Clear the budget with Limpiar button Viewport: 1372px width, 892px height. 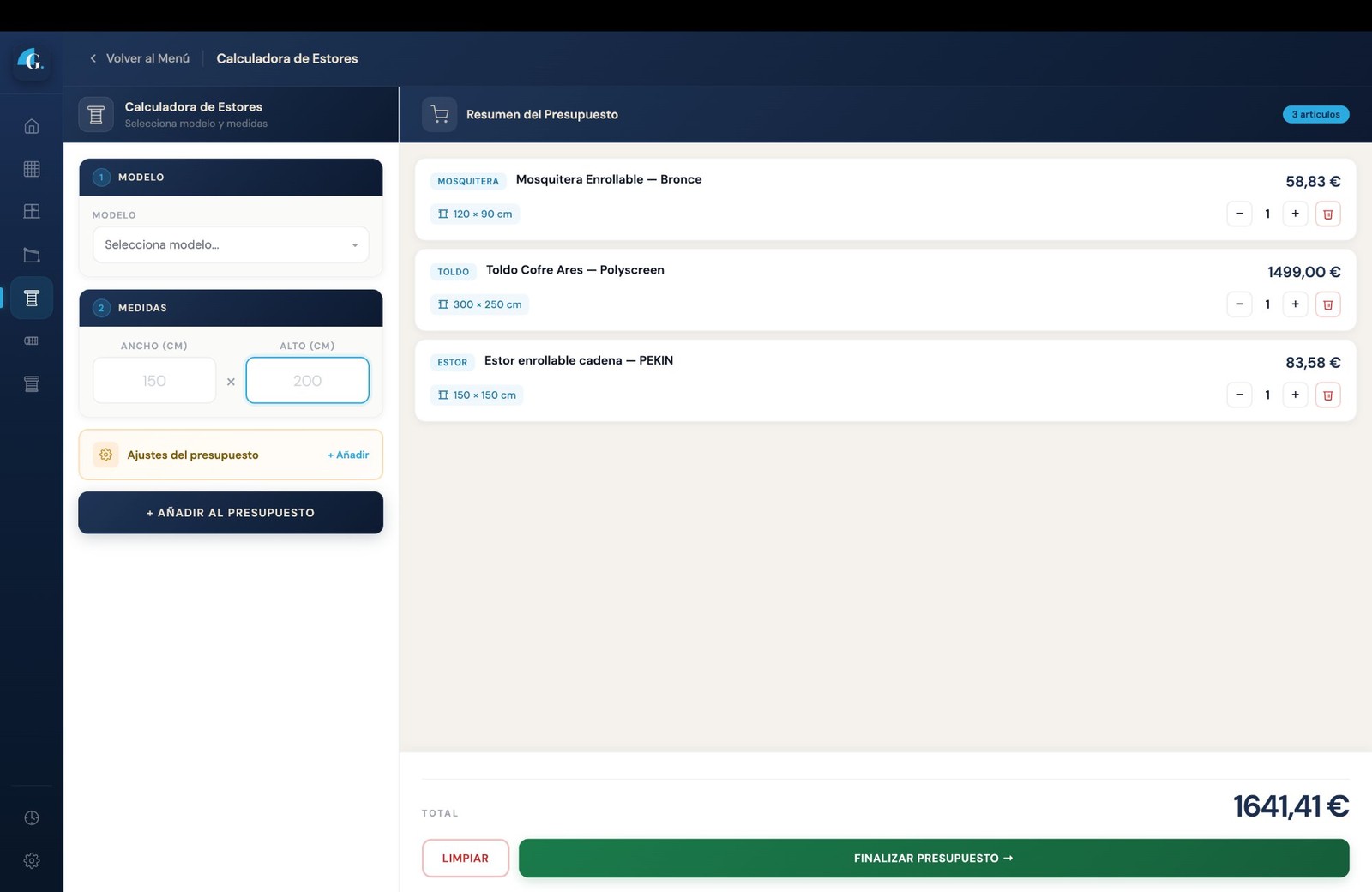click(x=465, y=858)
